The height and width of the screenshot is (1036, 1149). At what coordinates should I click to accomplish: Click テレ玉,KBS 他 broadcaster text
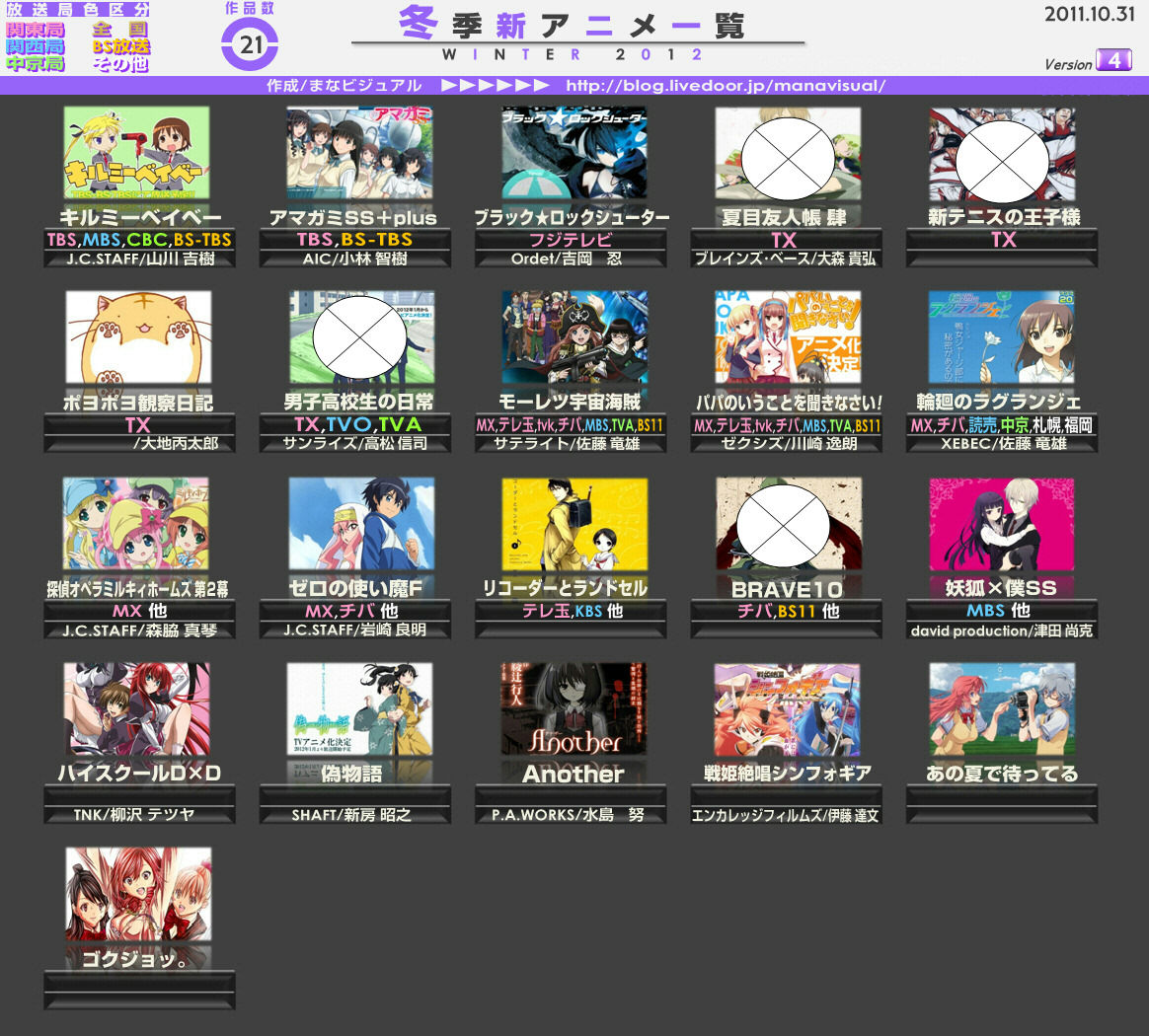pyautogui.click(x=573, y=611)
